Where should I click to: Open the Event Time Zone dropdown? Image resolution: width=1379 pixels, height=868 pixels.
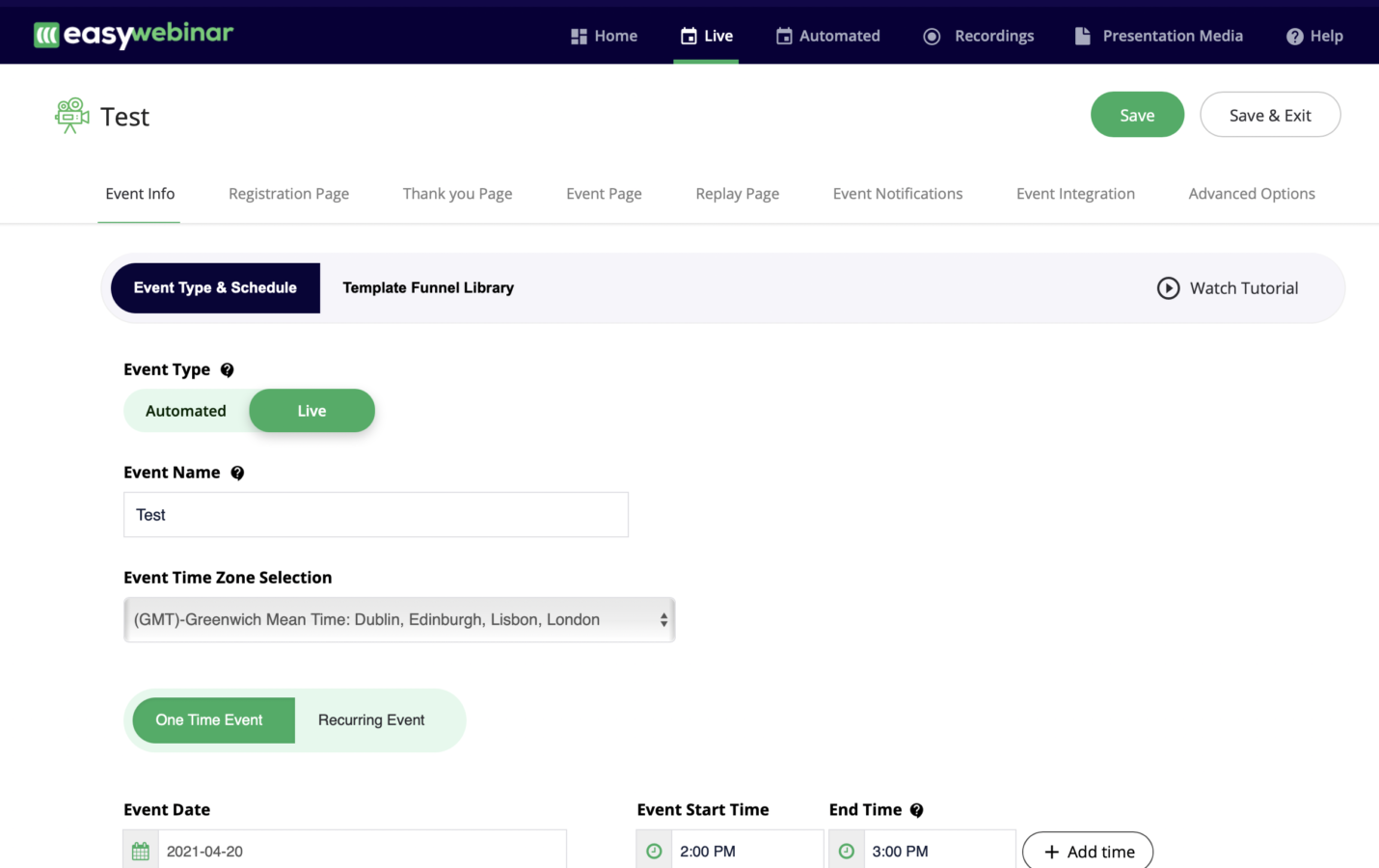tap(399, 619)
